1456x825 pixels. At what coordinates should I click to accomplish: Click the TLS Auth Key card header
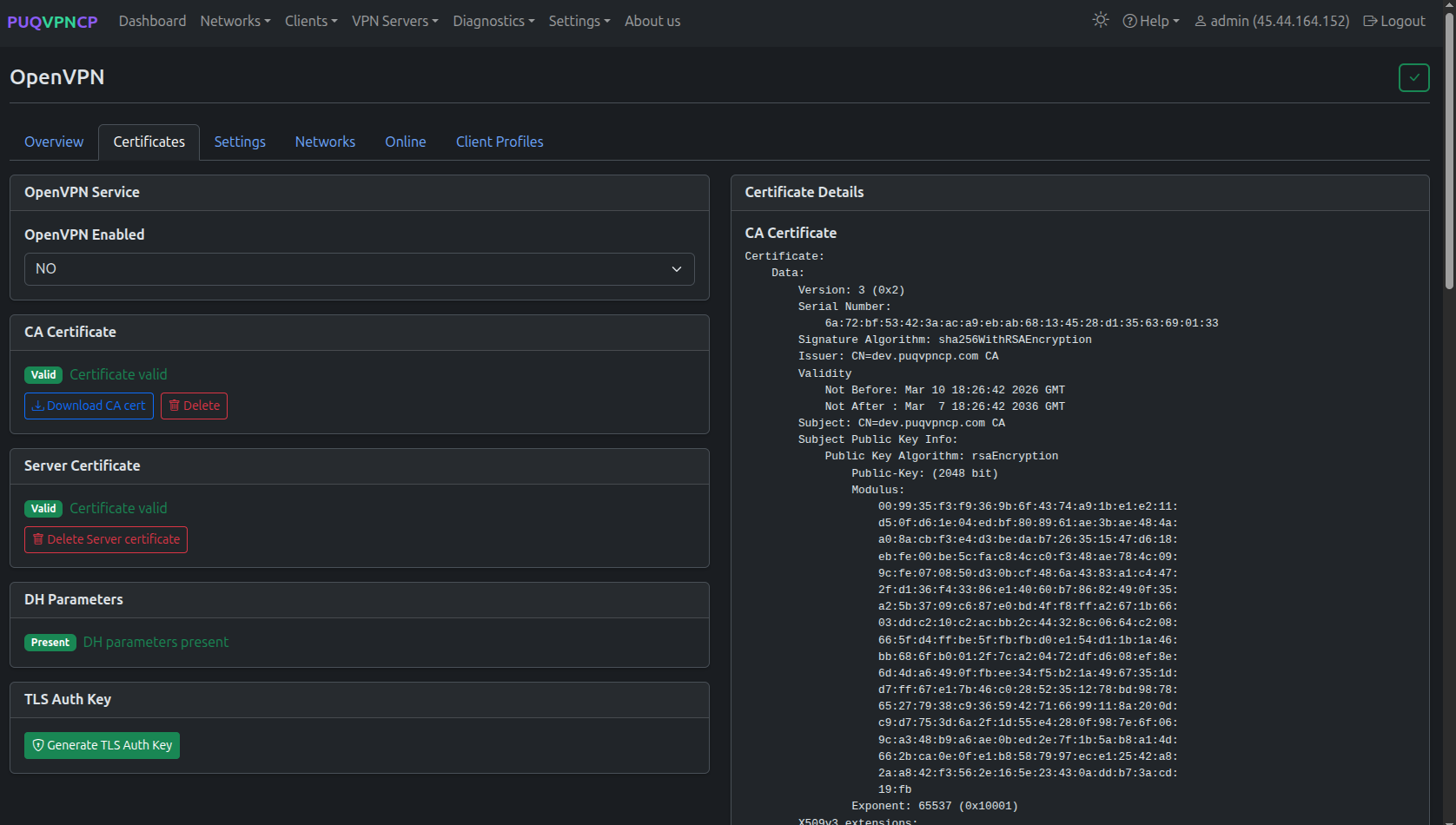click(360, 700)
